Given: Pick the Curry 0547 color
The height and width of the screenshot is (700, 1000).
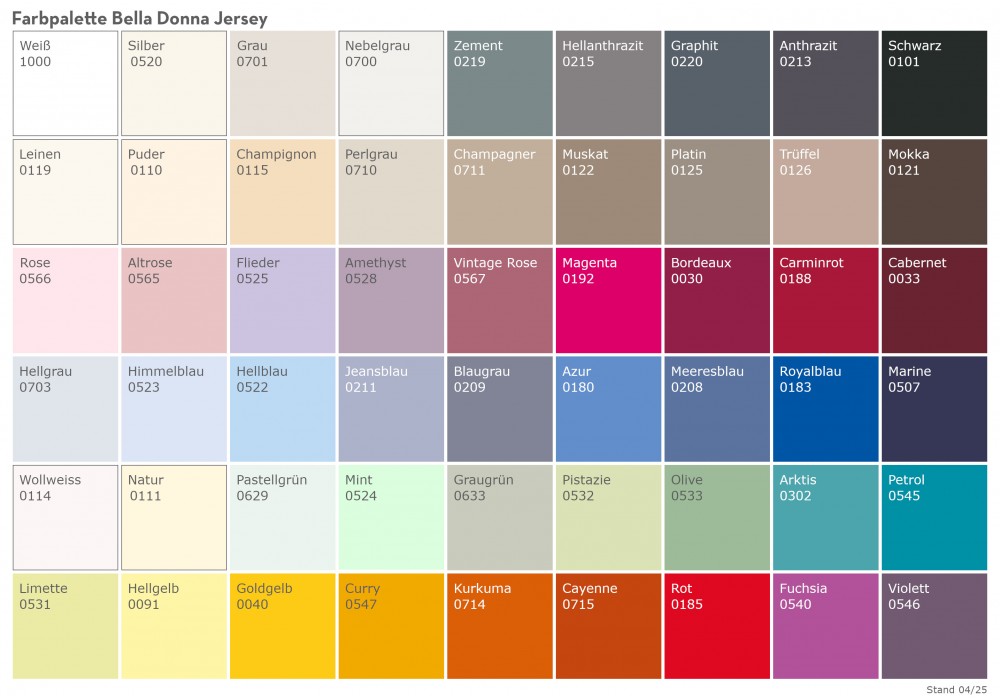Looking at the screenshot, I should [390, 625].
